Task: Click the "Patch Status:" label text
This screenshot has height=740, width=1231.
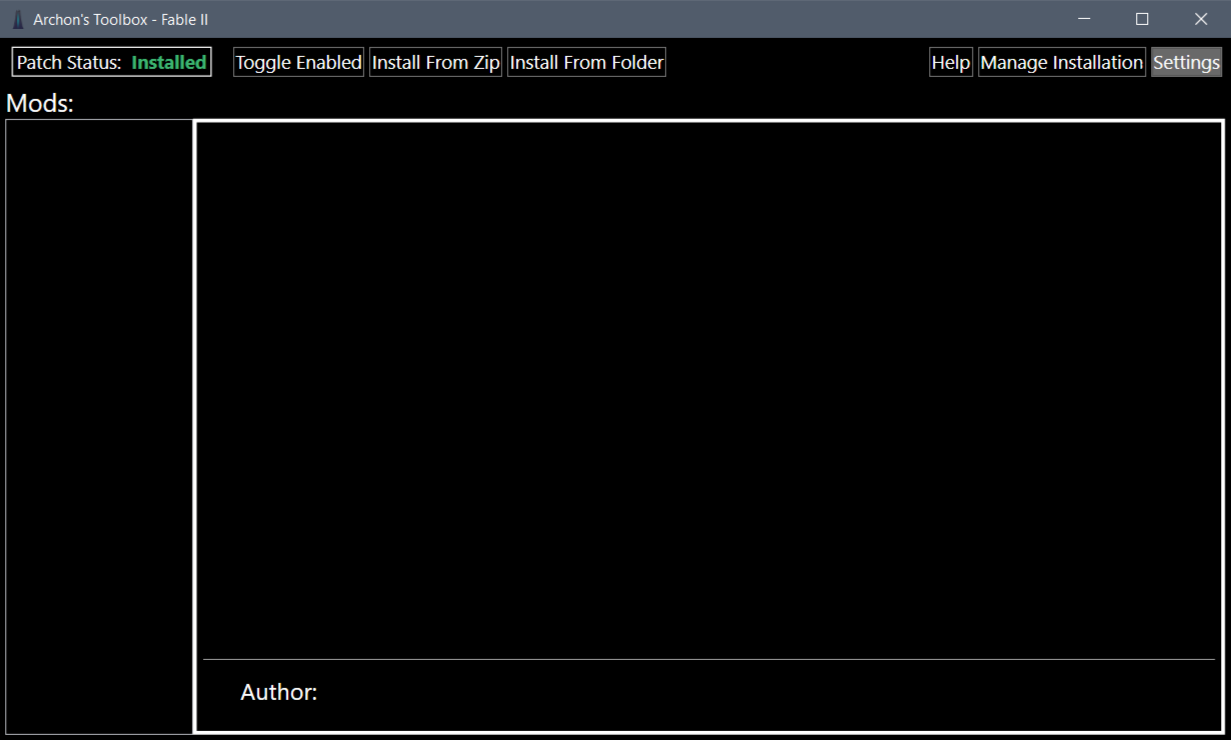Action: pos(69,62)
